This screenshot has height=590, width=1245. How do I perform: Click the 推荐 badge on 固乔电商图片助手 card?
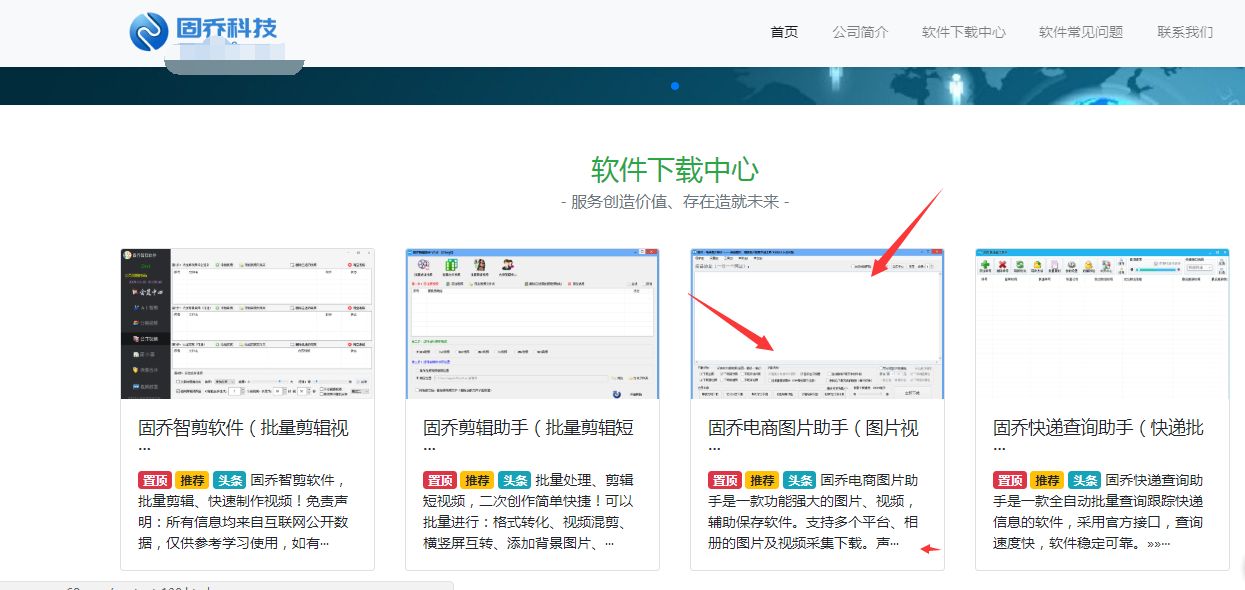point(761,479)
